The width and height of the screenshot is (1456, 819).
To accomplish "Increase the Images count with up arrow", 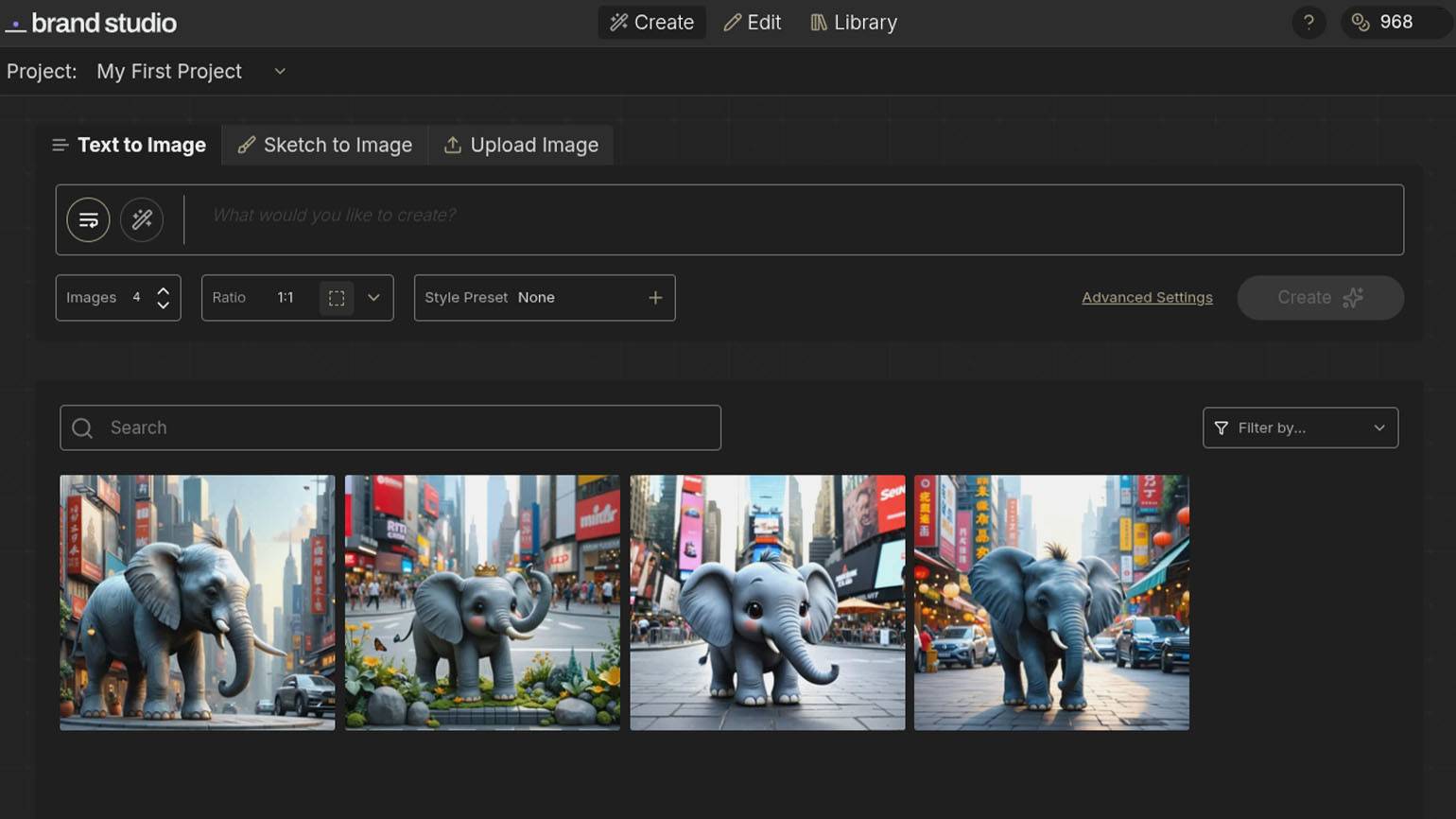I will pyautogui.click(x=164, y=291).
